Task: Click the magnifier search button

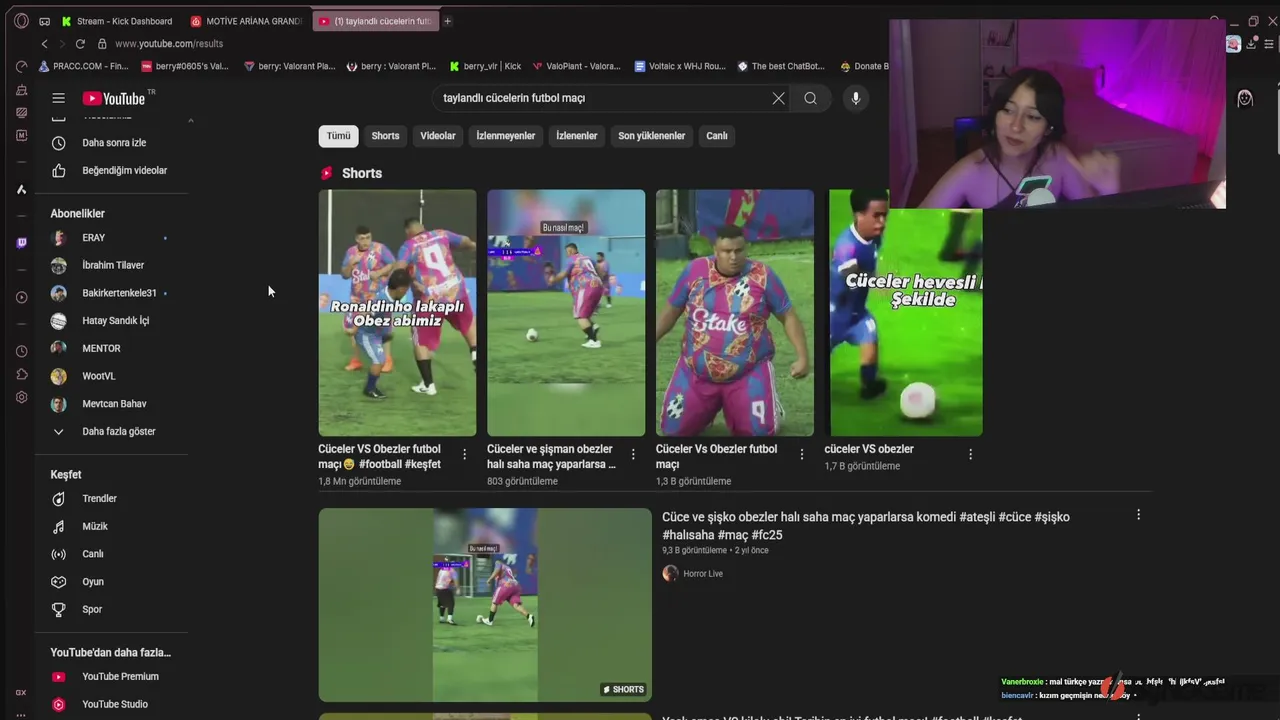Action: click(810, 98)
